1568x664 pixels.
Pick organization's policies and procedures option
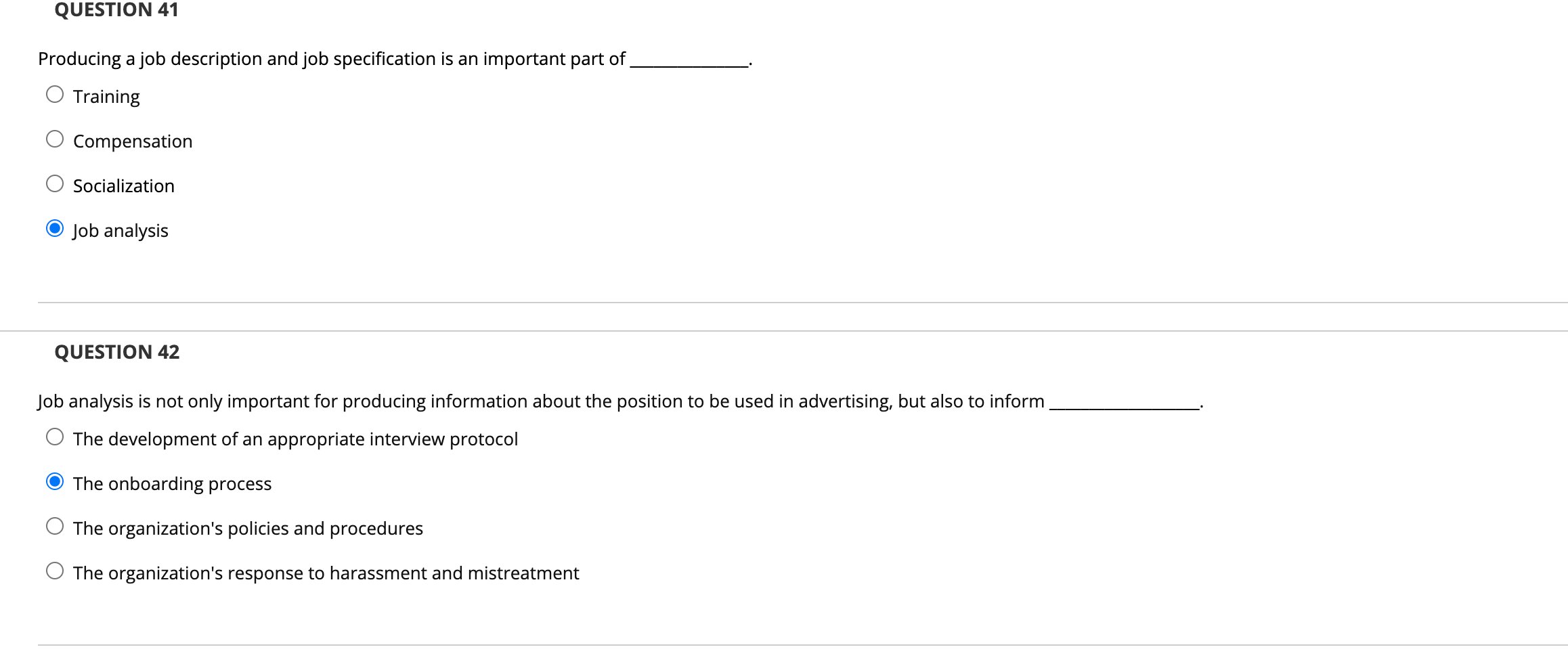pyautogui.click(x=55, y=526)
